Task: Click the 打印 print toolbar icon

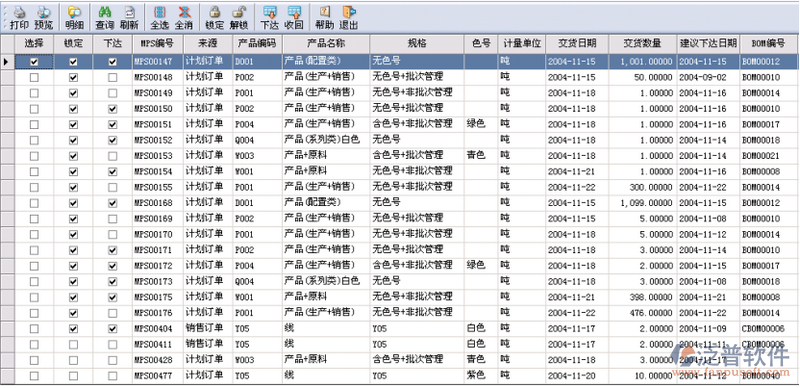Action: click(x=19, y=17)
